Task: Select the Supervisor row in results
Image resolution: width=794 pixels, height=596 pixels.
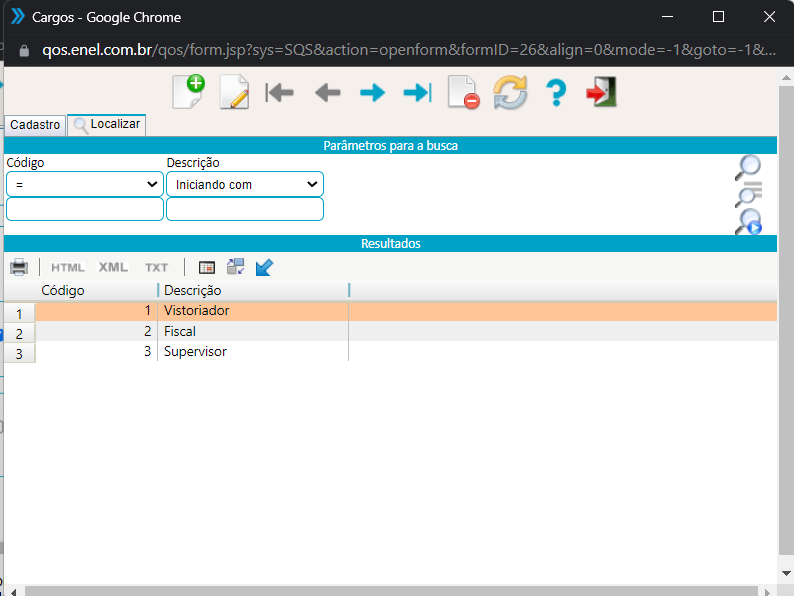Action: (195, 352)
